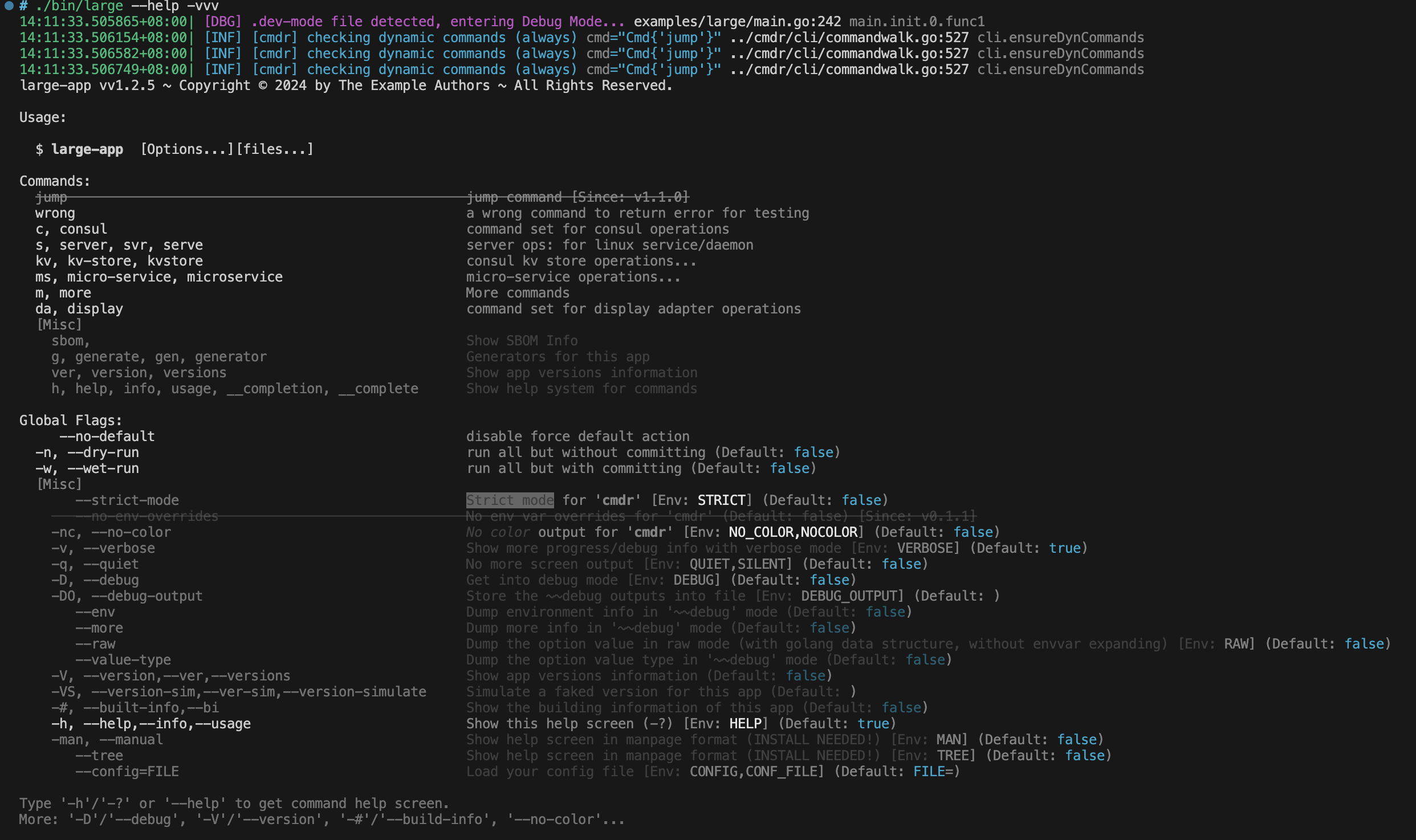Open the examples/large/main.go:242 file reference

[737, 22]
